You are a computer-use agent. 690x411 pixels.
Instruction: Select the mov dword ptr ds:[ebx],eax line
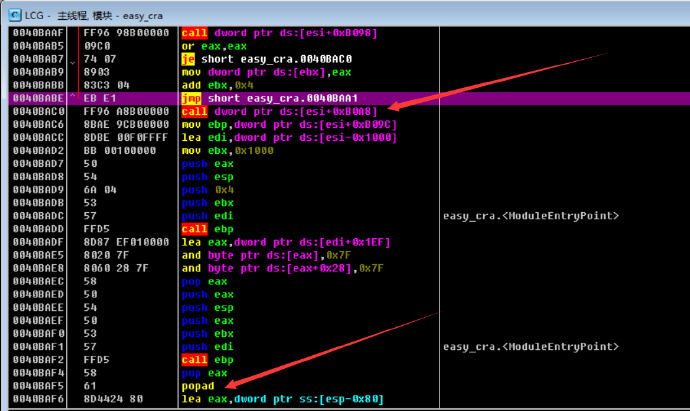tap(267, 72)
